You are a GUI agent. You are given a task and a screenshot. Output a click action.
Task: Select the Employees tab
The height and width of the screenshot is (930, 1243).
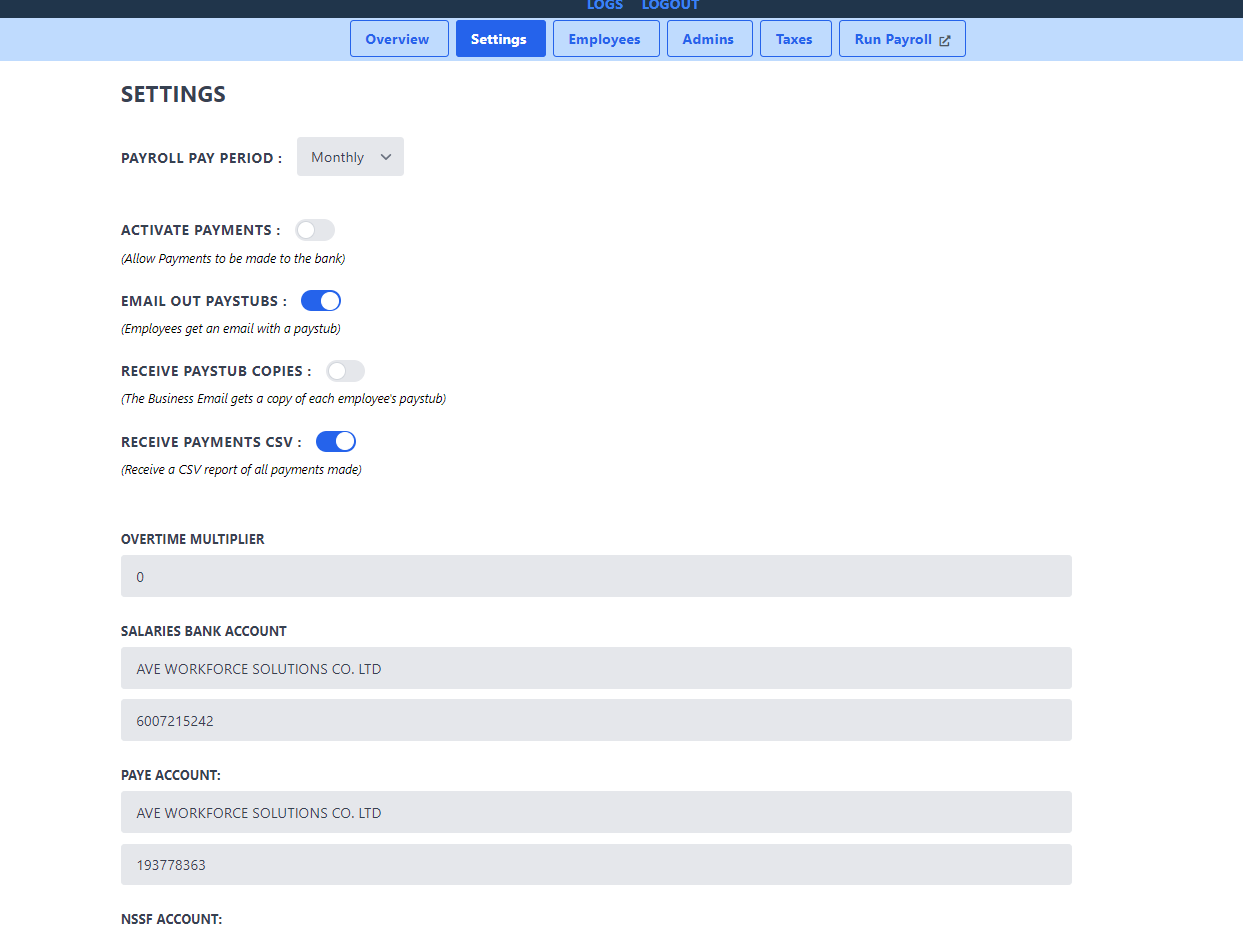tap(606, 39)
